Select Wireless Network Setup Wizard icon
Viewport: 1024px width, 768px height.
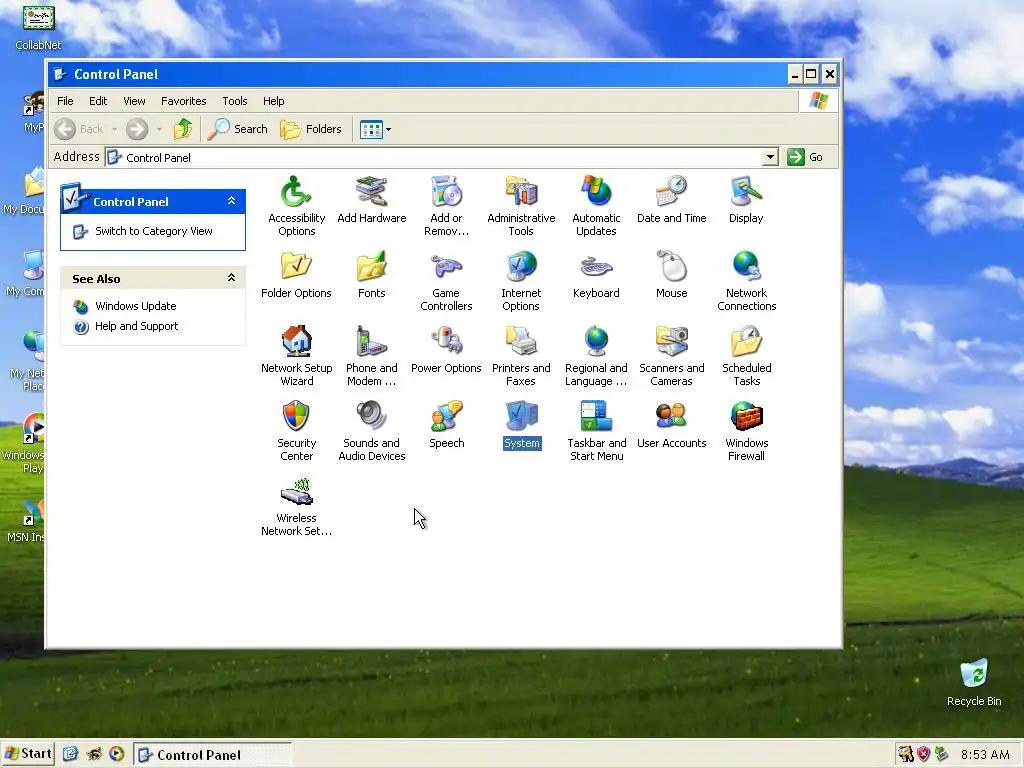(x=296, y=505)
